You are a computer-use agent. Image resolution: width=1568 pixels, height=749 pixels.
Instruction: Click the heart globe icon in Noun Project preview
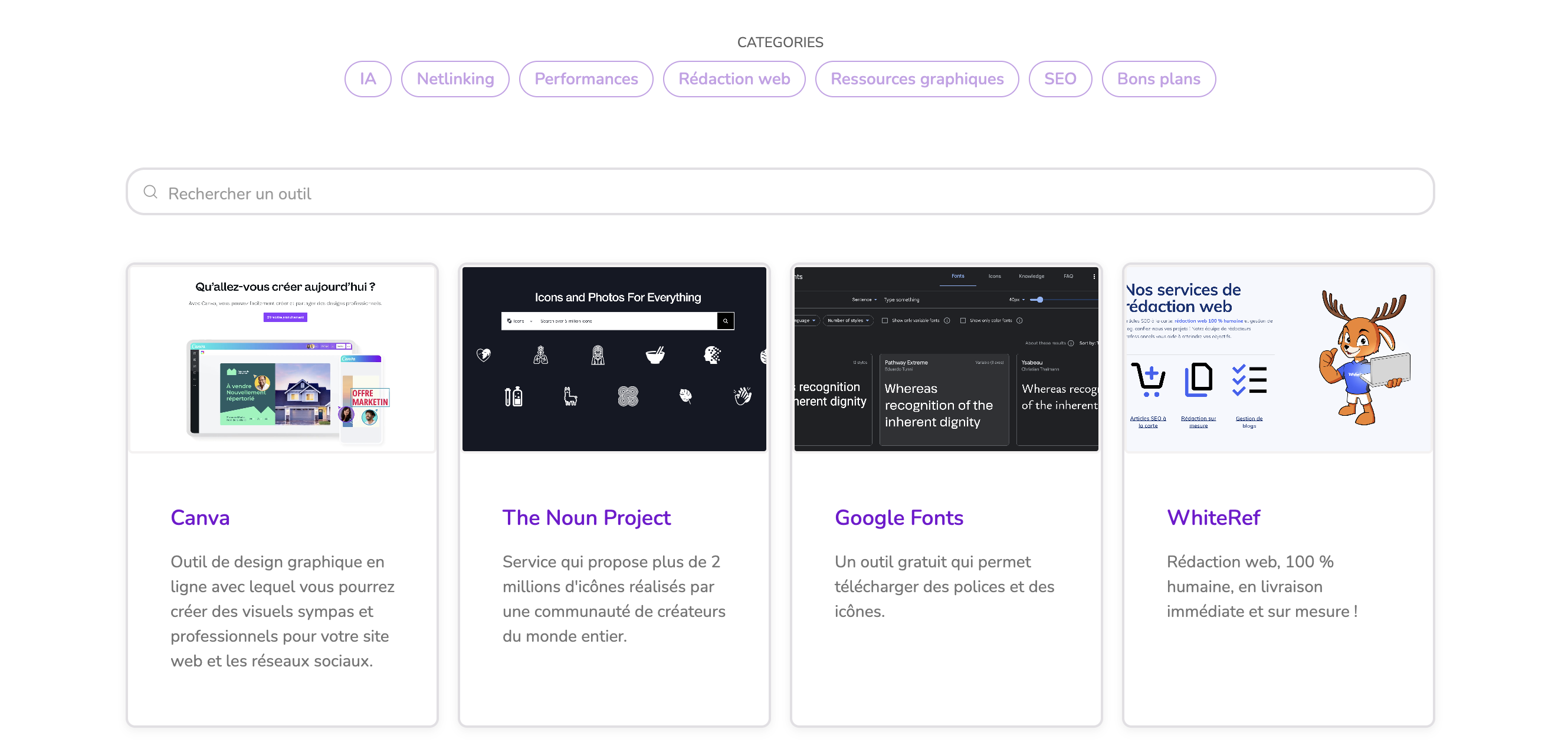[x=483, y=354]
